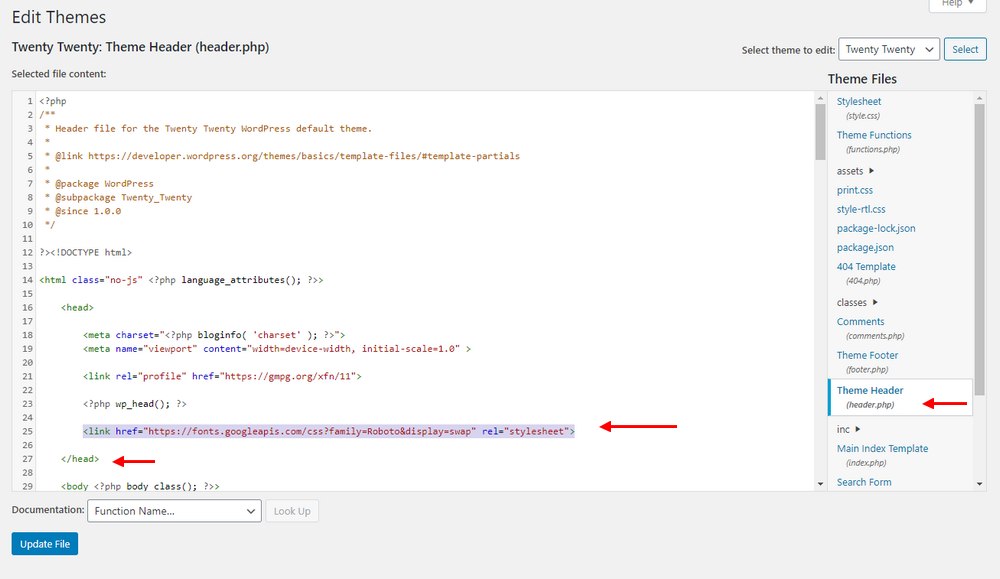Click the Header file description comment line

tap(208, 129)
